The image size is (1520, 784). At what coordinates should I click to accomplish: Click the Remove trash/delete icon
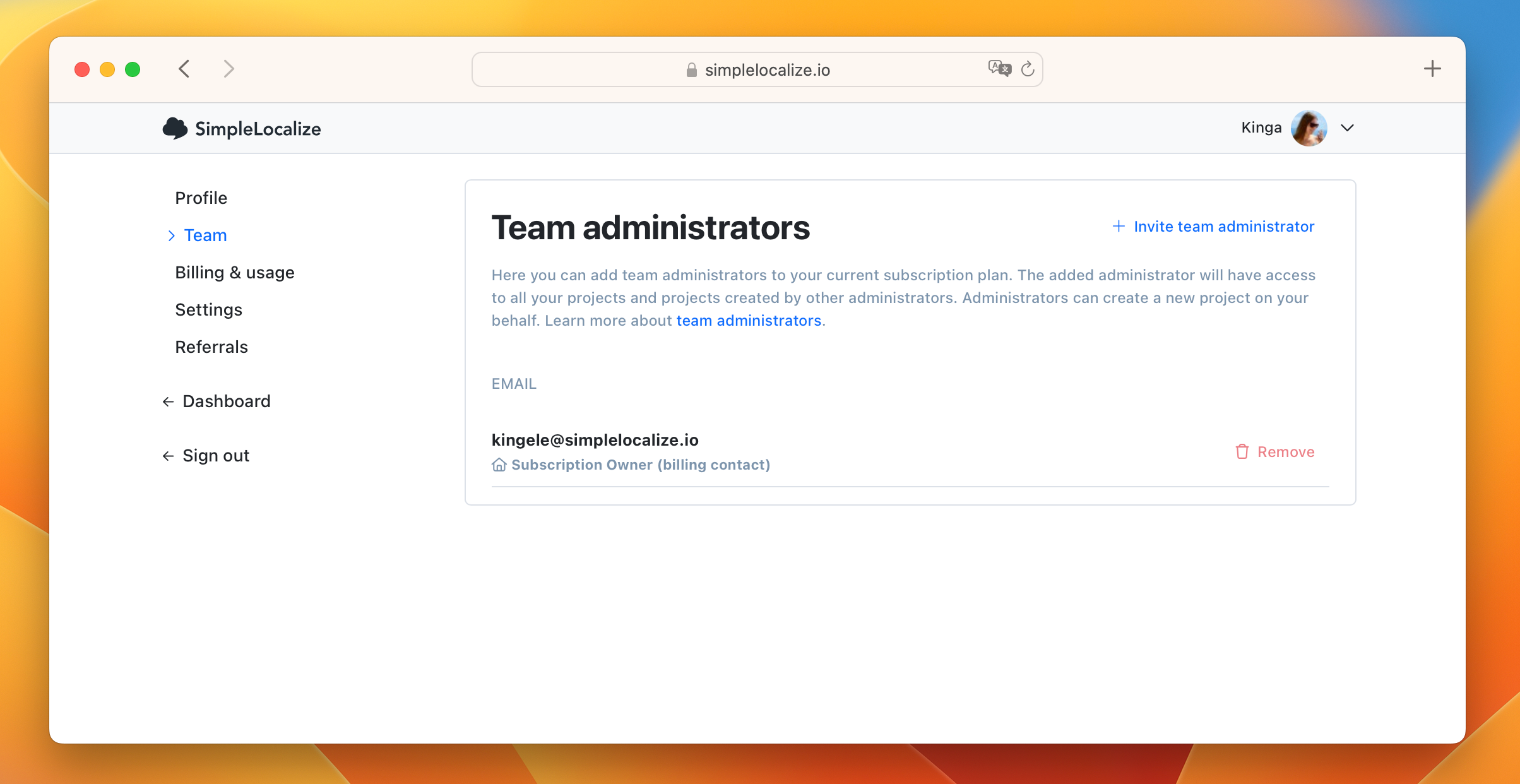pyautogui.click(x=1242, y=451)
